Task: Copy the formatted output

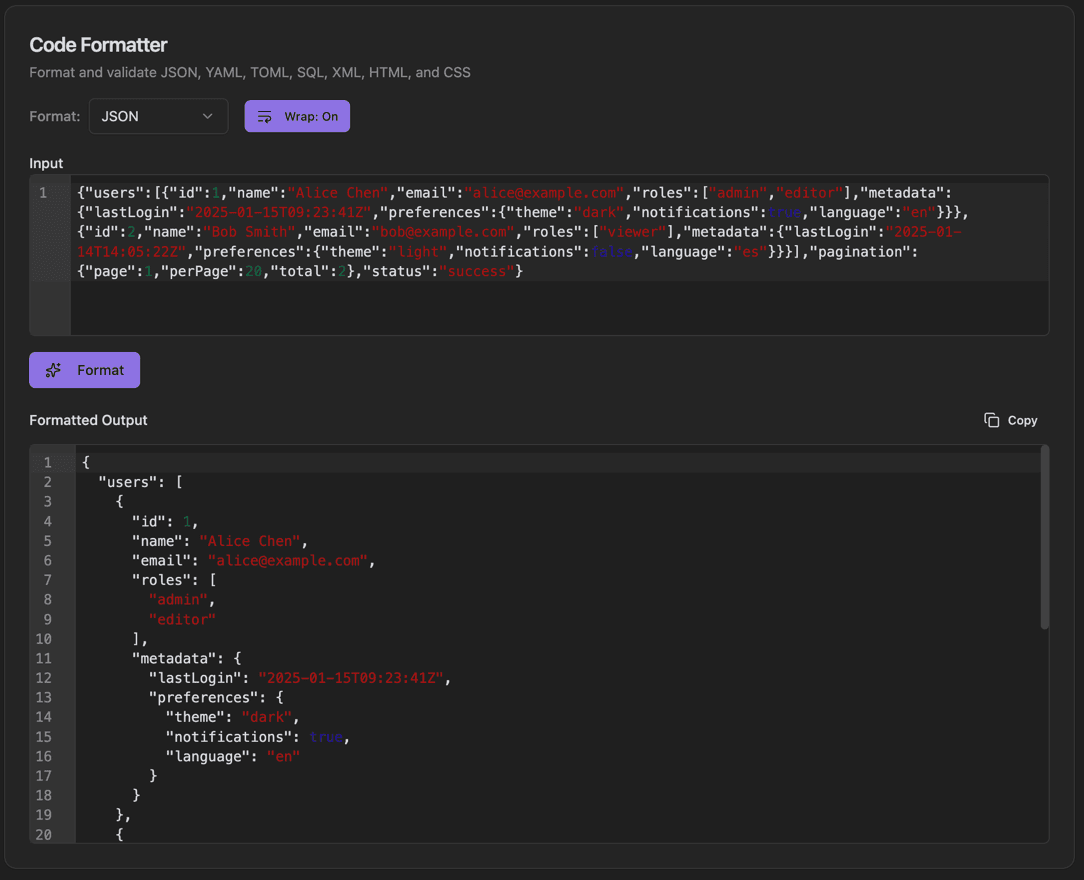Action: 1010,420
